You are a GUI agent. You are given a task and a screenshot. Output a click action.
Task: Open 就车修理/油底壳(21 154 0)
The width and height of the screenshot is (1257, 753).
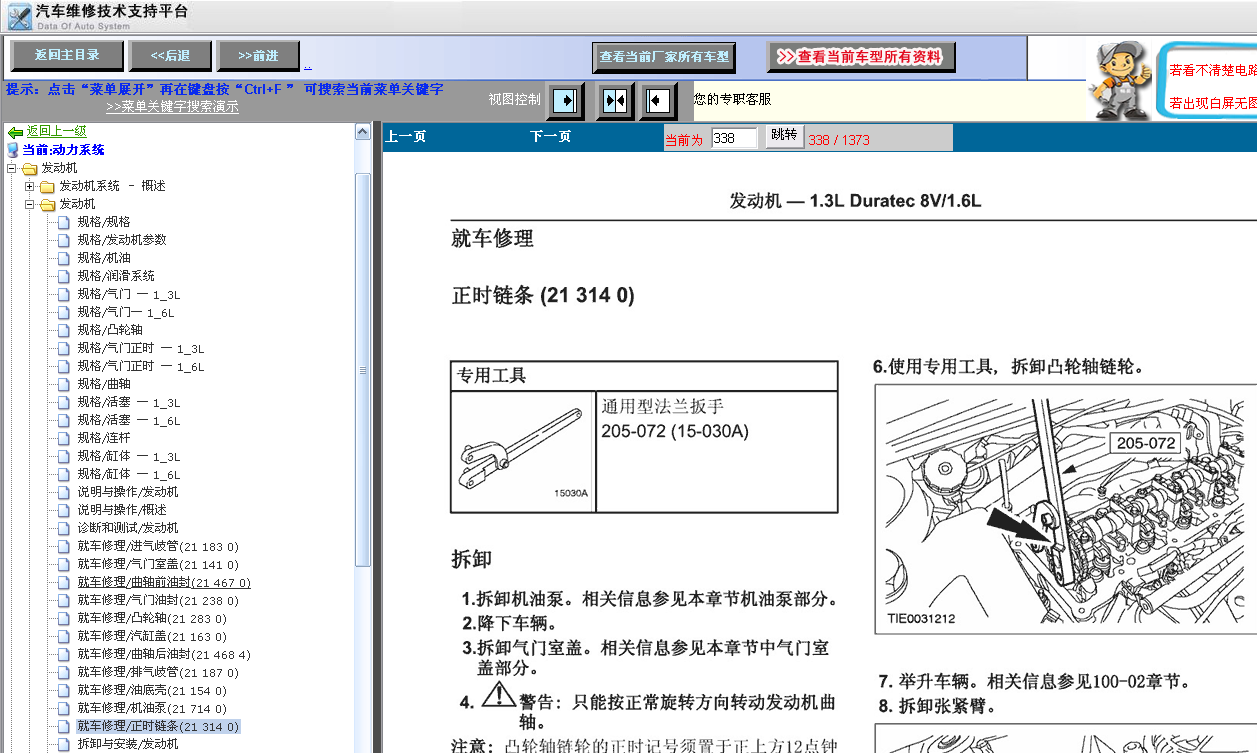[152, 690]
